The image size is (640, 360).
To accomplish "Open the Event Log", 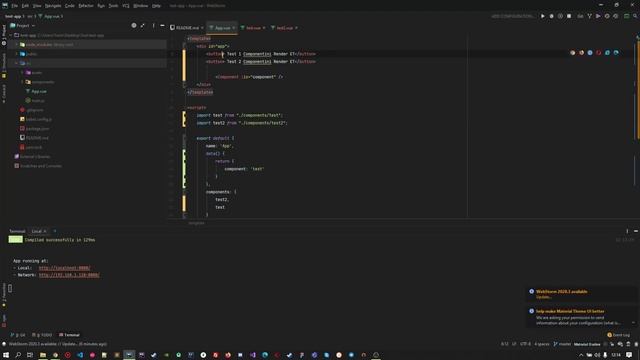I will [x=618, y=335].
